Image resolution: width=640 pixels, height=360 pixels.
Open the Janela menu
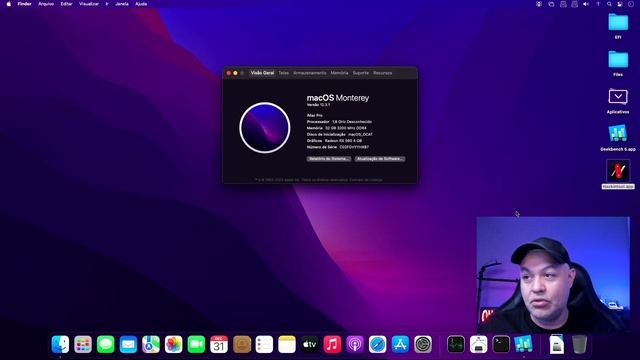(122, 4)
